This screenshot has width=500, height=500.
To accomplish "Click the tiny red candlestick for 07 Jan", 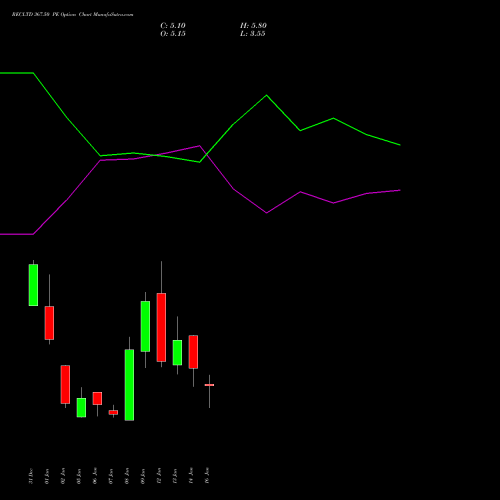I will [113, 412].
